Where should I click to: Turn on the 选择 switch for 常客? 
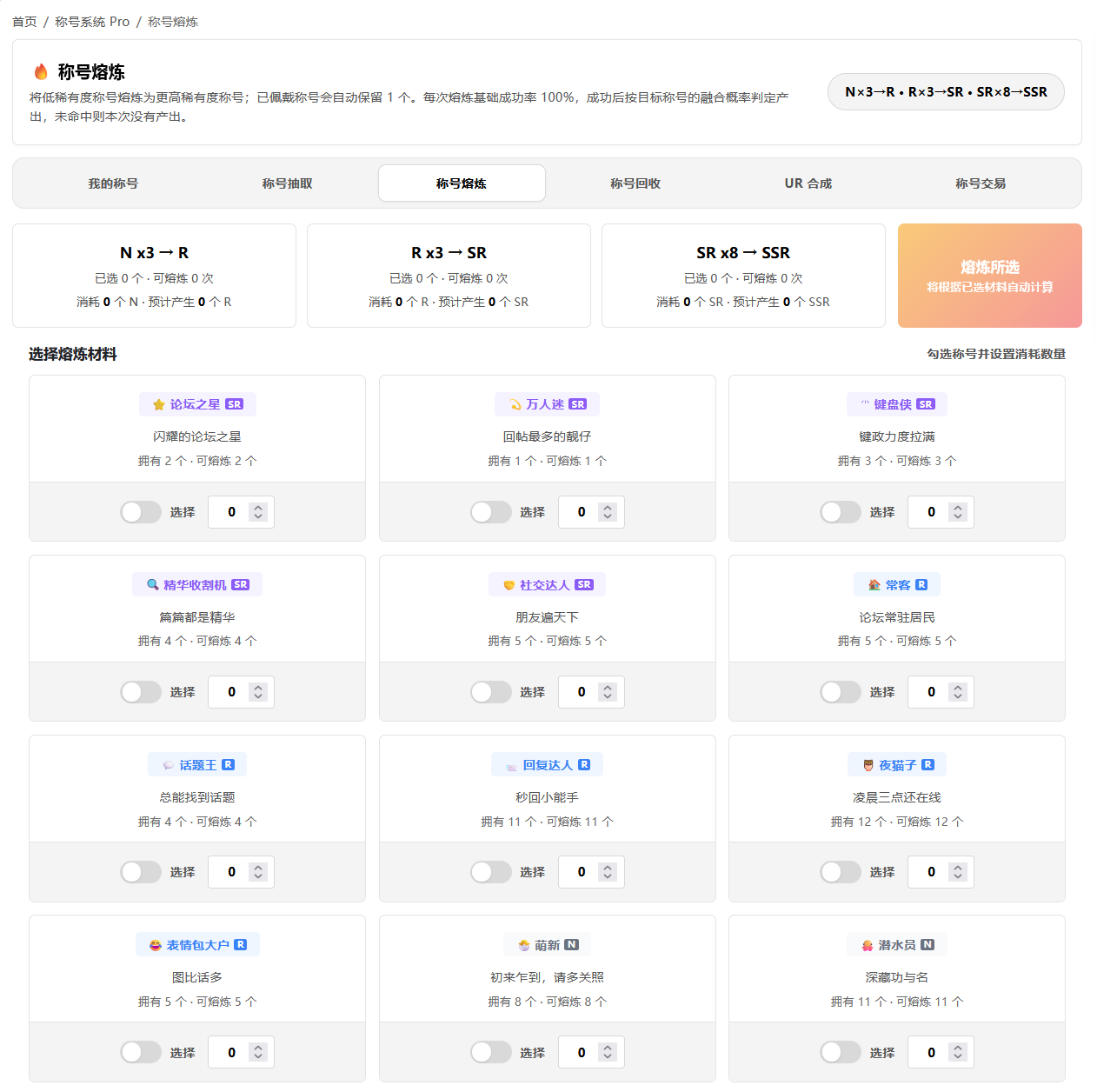[x=841, y=692]
